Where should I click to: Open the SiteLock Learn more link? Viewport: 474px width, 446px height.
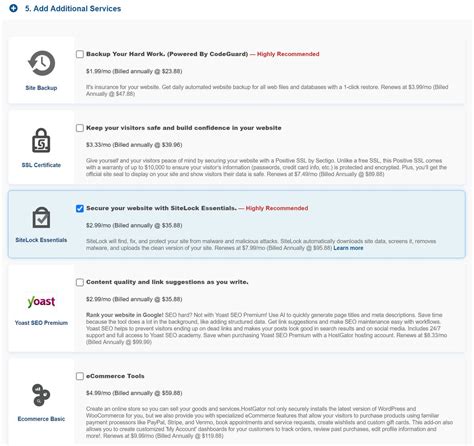(348, 248)
